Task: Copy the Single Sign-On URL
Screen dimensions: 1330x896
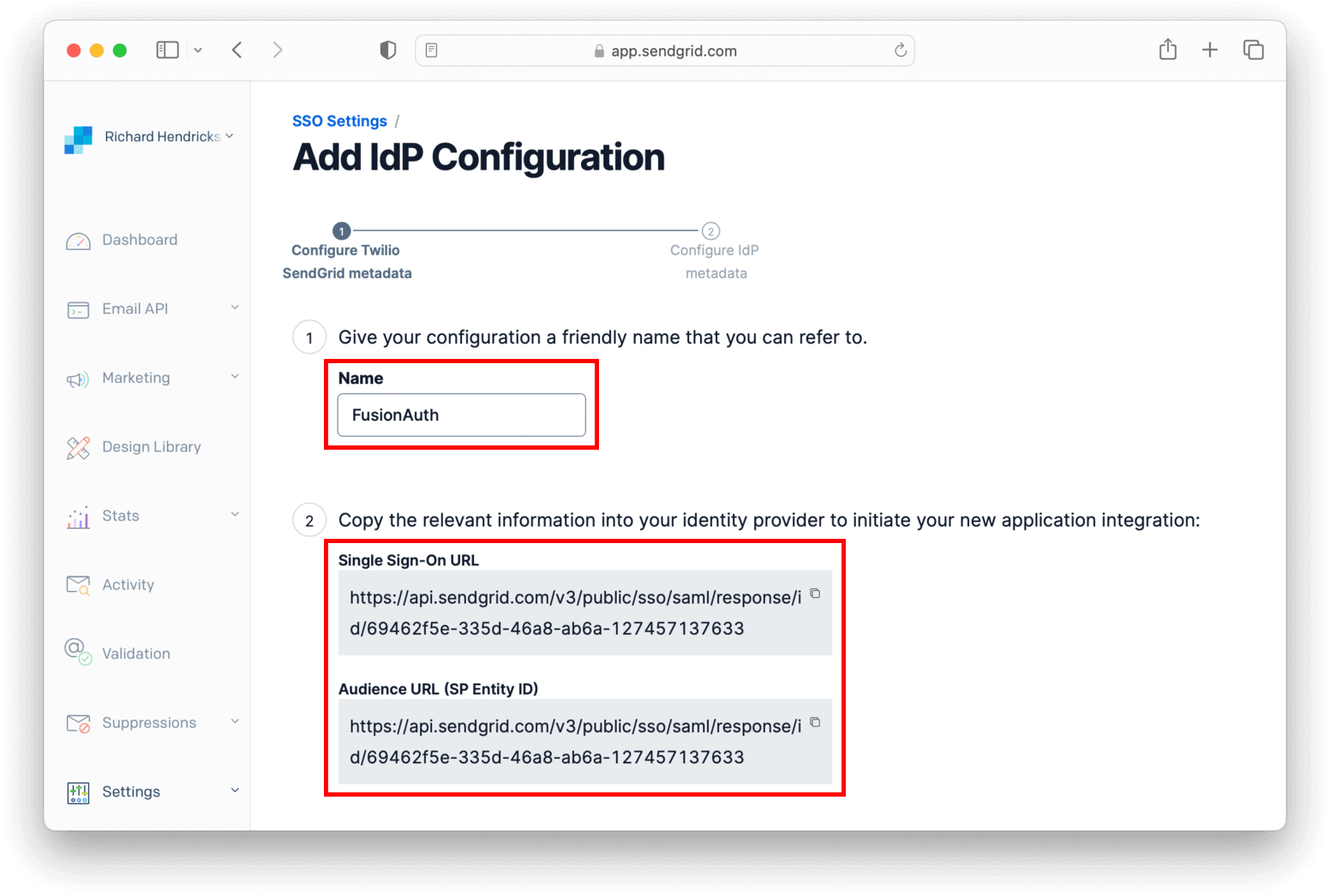Action: coord(815,594)
